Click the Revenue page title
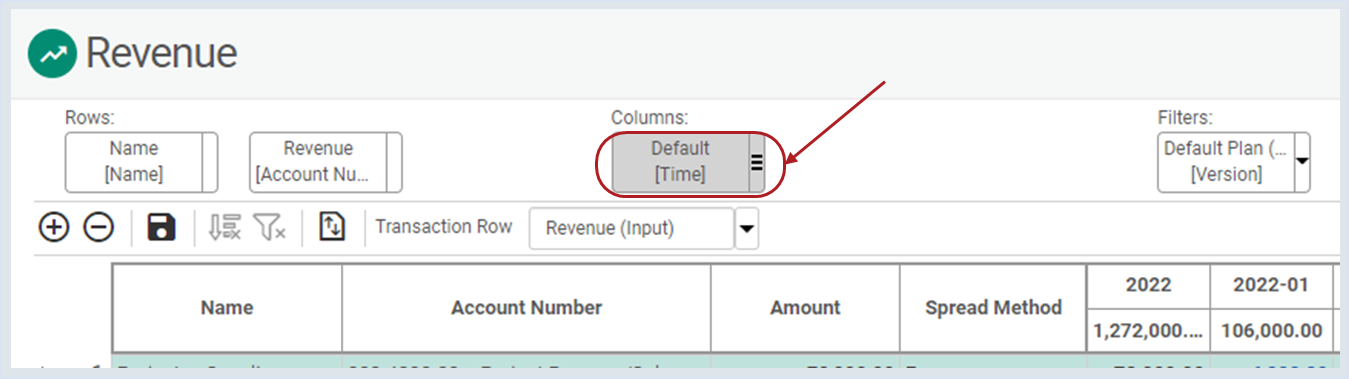The height and width of the screenshot is (379, 1349). (162, 54)
